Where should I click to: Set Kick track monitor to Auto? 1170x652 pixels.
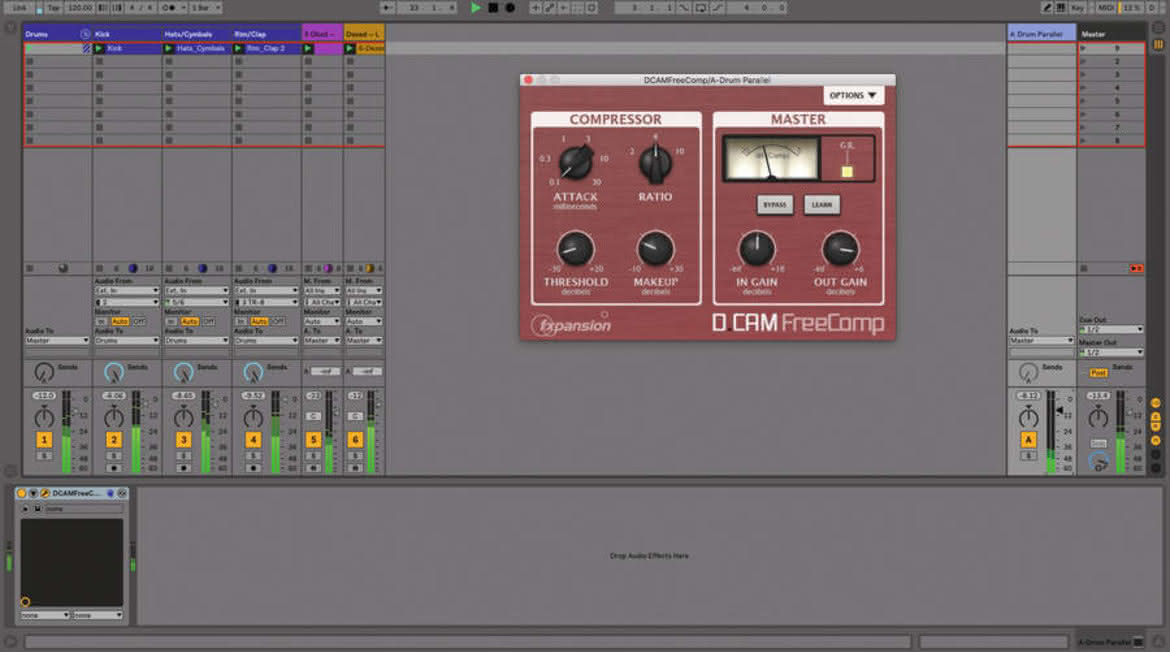tap(119, 322)
